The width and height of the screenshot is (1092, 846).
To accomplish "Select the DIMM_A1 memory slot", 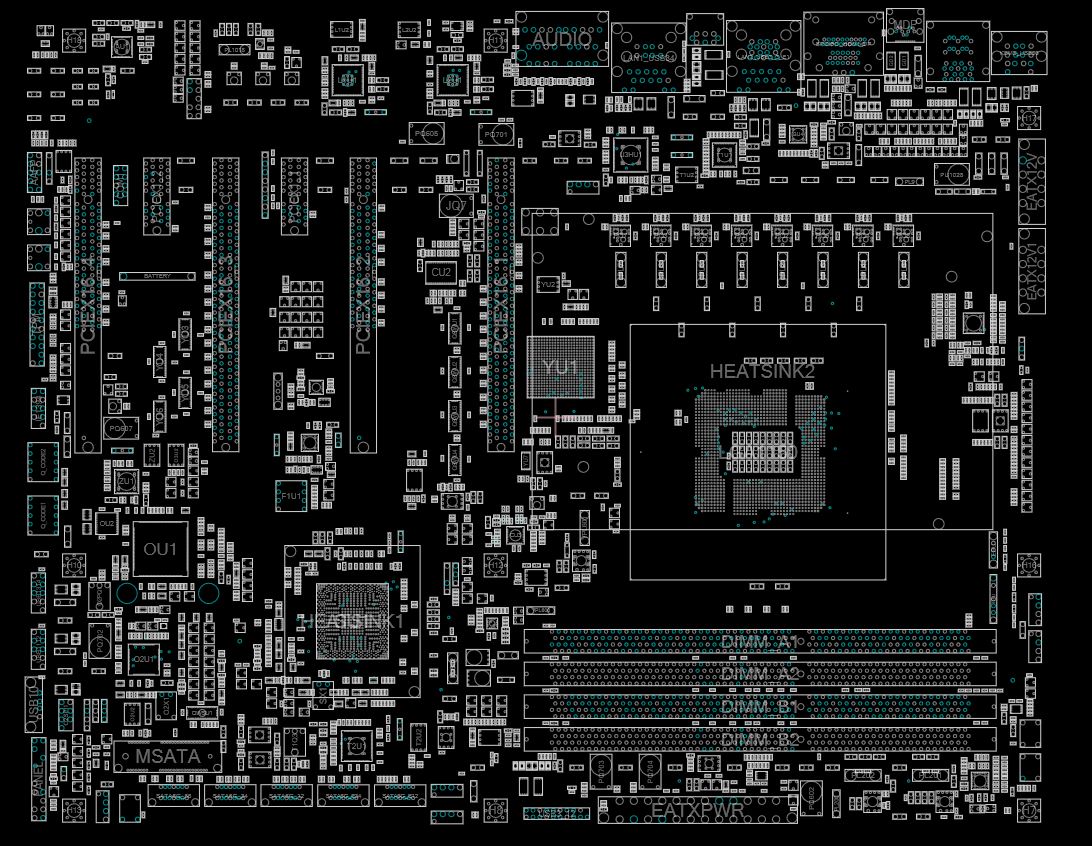I will [759, 641].
